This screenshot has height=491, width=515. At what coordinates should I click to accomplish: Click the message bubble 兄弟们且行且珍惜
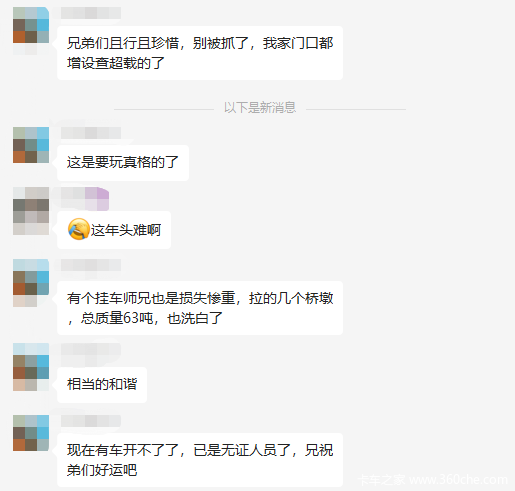point(200,53)
